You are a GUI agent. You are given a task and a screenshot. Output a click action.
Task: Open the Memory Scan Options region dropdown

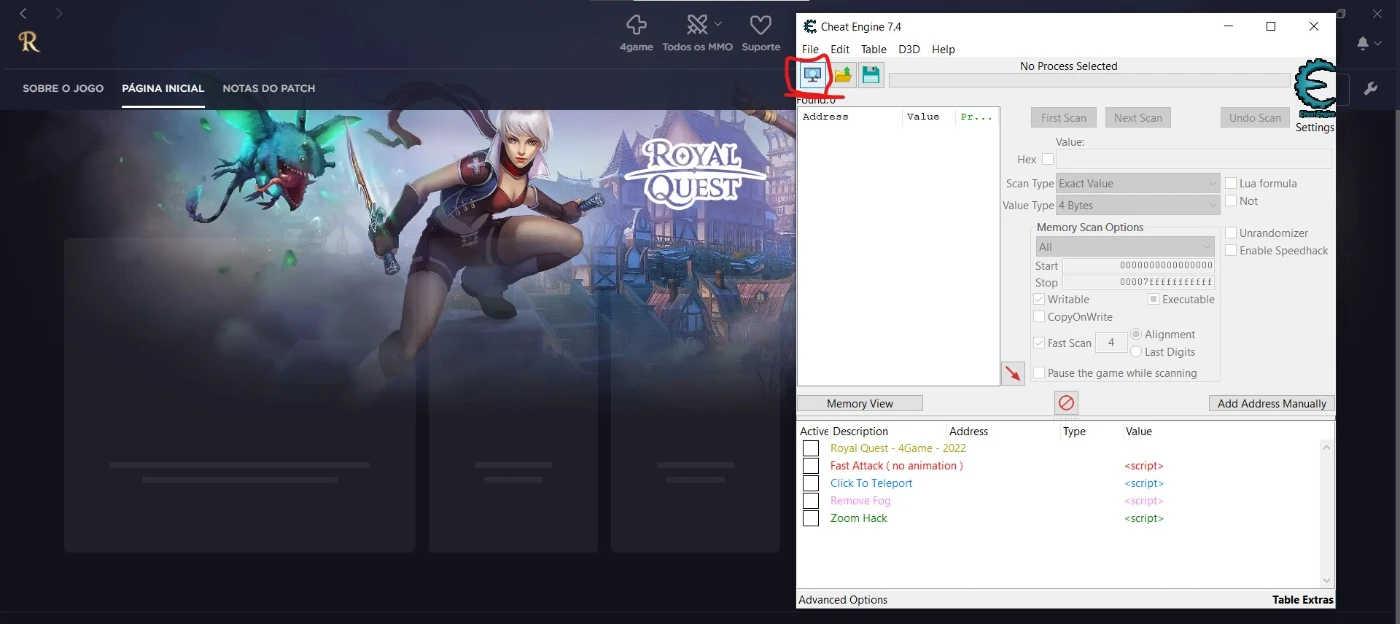point(1125,247)
